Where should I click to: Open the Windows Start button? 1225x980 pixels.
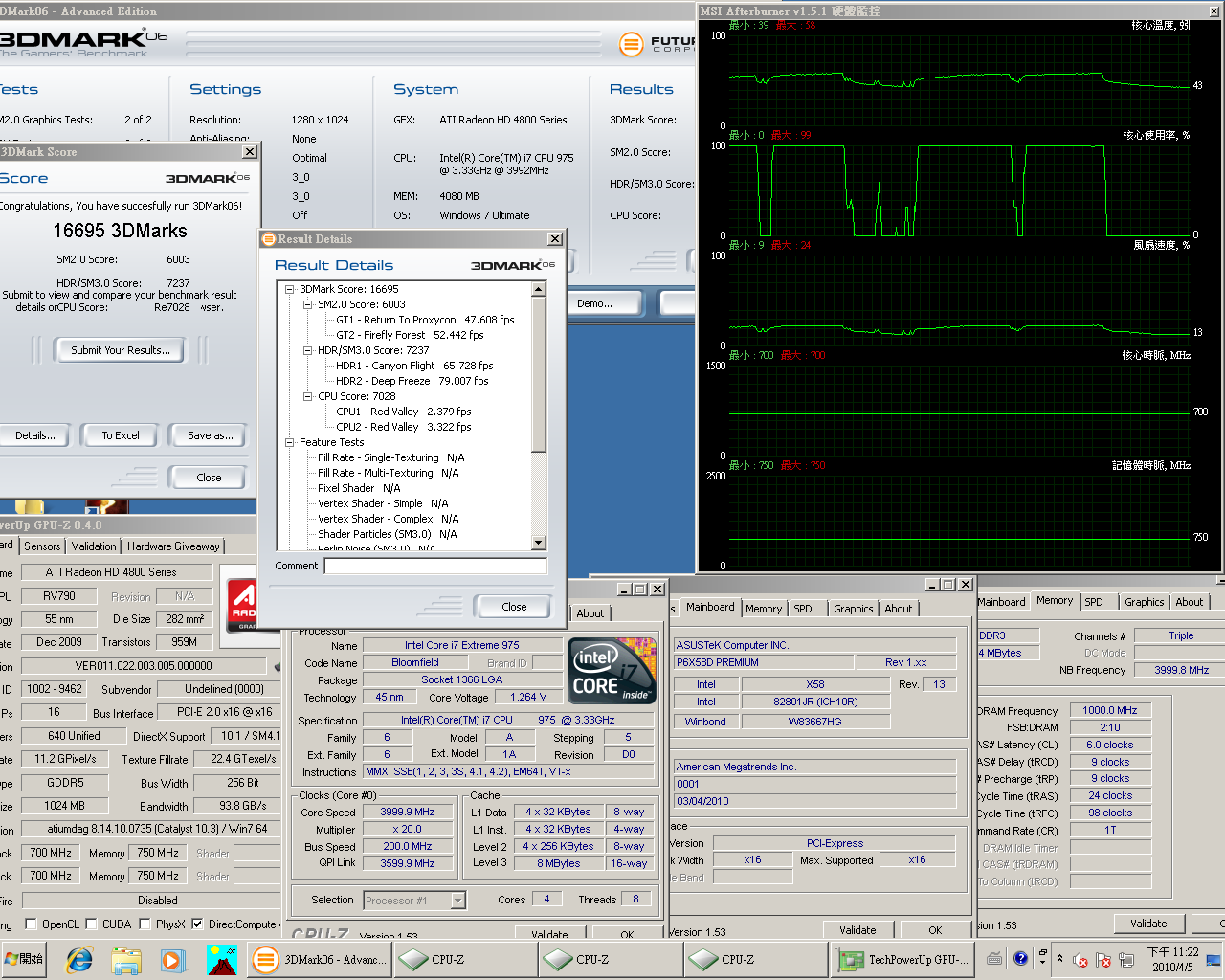24,959
